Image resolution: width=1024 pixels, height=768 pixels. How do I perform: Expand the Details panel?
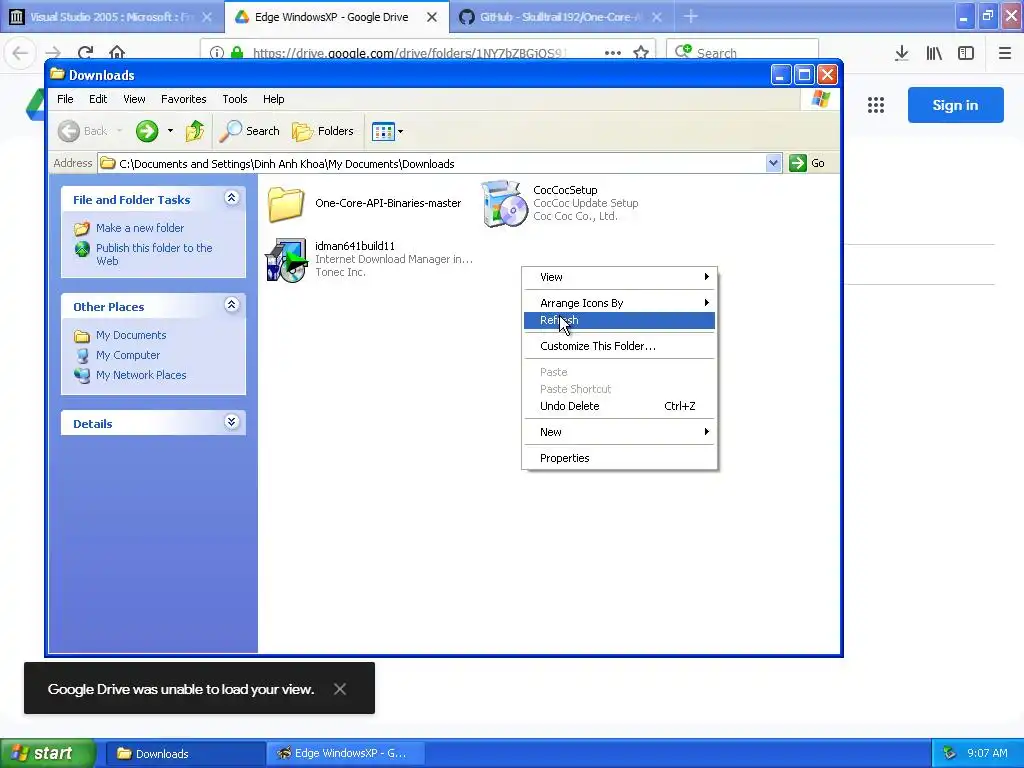231,423
